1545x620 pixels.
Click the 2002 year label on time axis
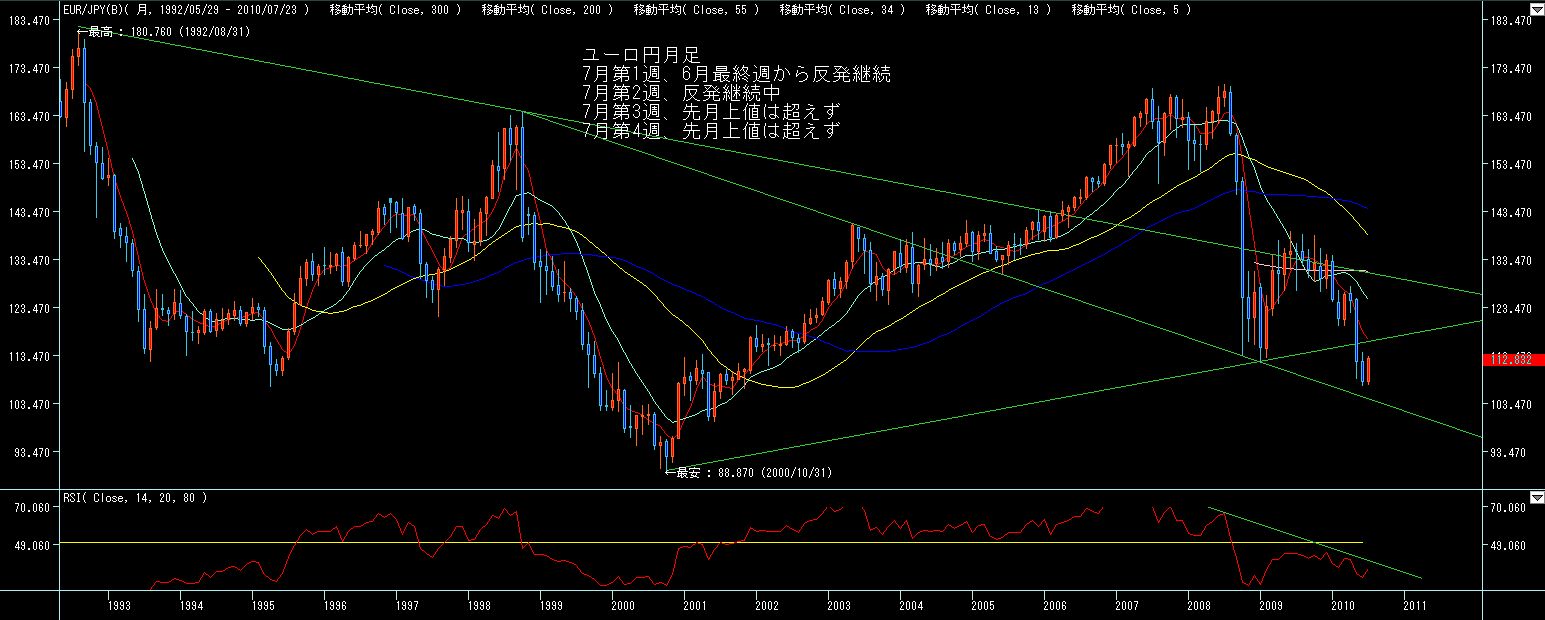pos(766,605)
